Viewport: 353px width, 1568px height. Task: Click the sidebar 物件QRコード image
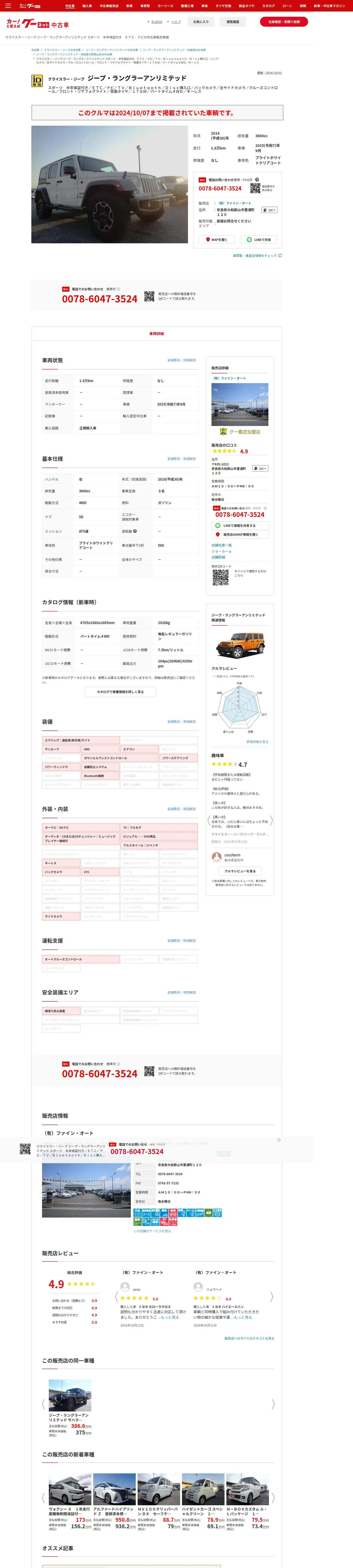point(220,578)
